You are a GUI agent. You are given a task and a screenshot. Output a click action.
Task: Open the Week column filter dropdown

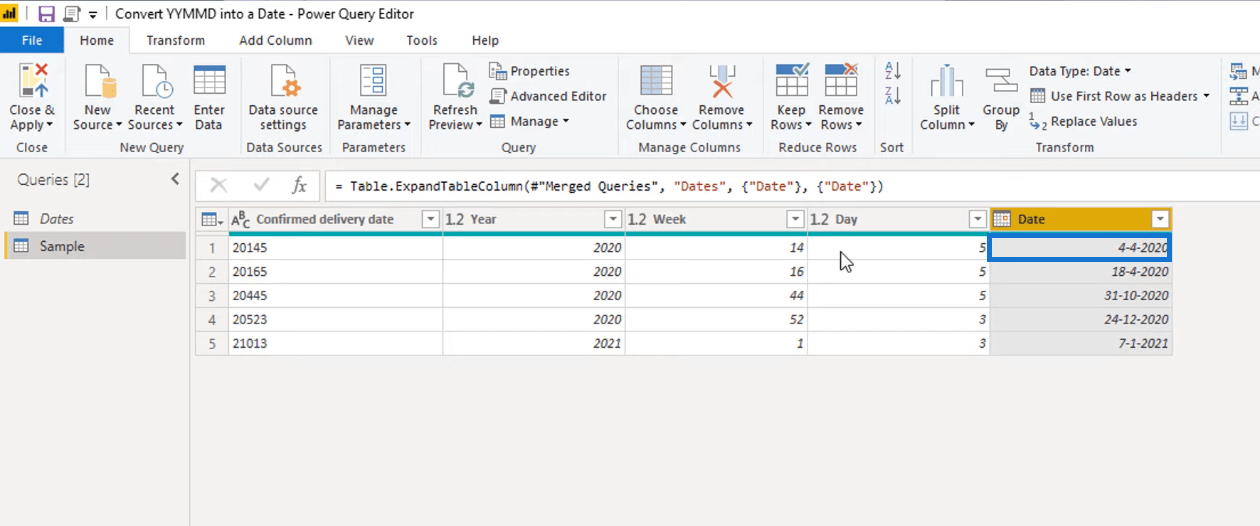795,219
